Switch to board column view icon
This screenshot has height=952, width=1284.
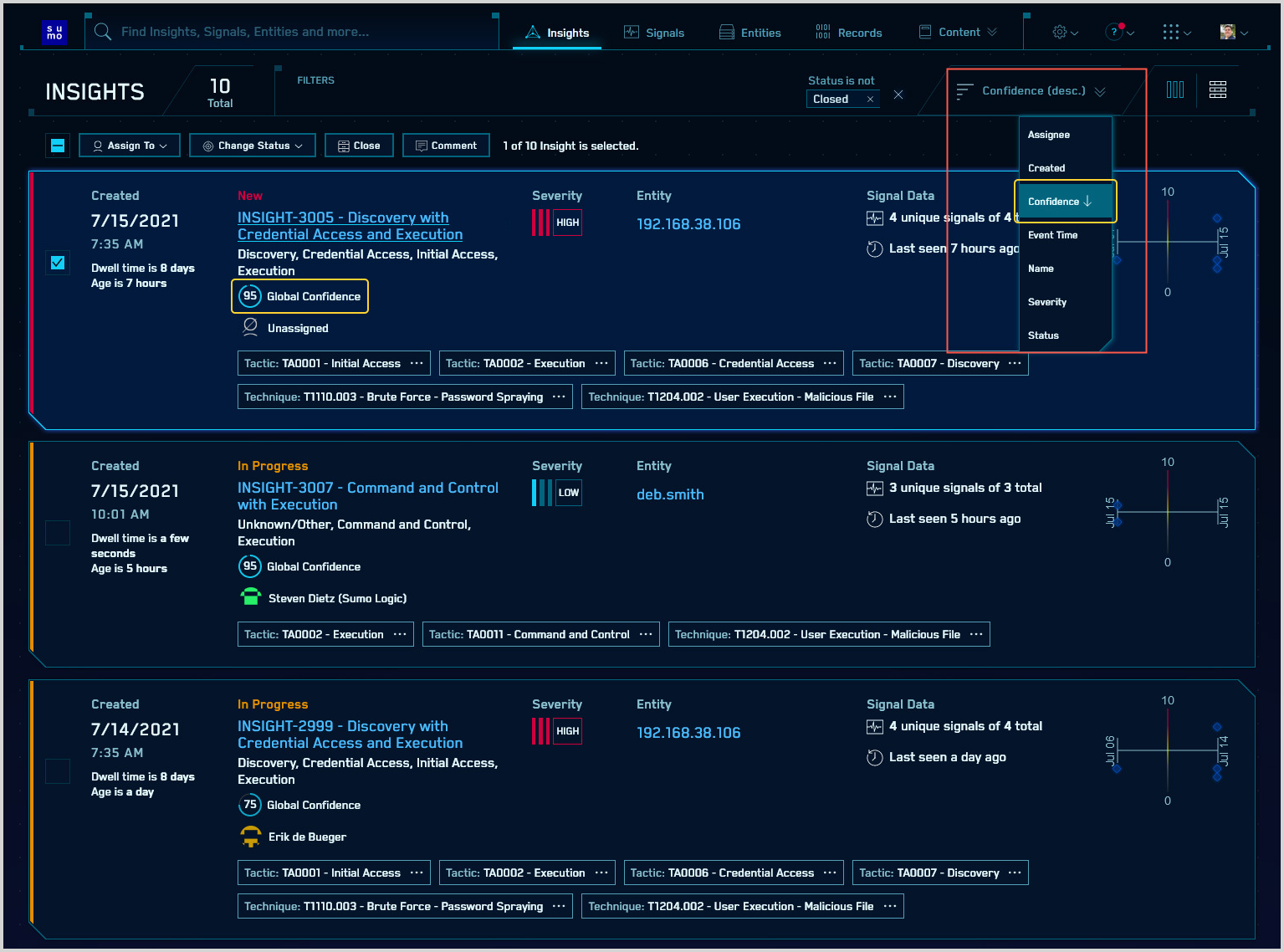tap(1175, 90)
